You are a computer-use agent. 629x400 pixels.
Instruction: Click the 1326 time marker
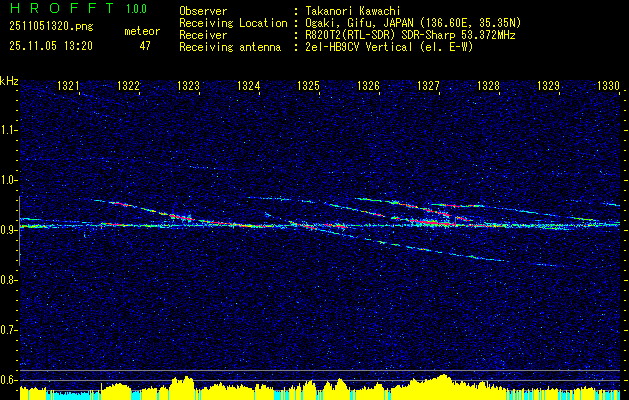pos(368,85)
